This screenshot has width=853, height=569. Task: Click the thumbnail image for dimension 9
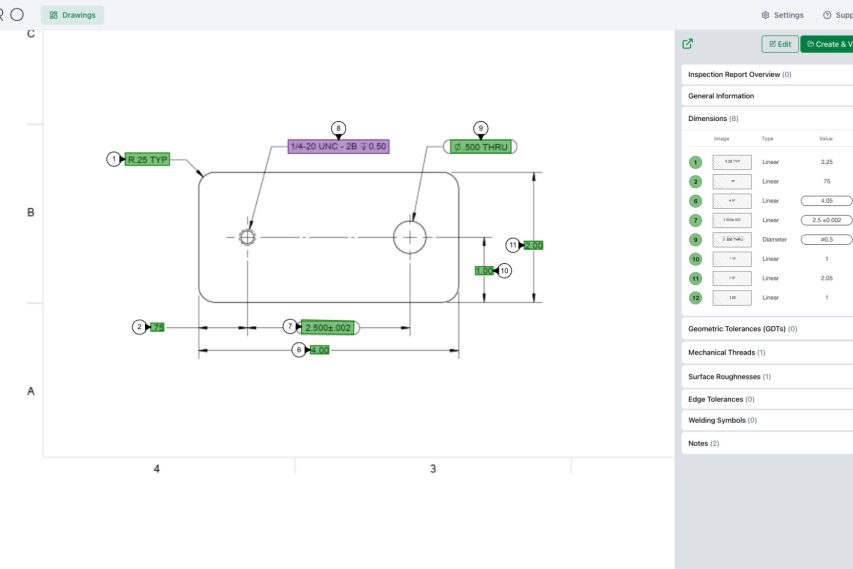tap(732, 240)
